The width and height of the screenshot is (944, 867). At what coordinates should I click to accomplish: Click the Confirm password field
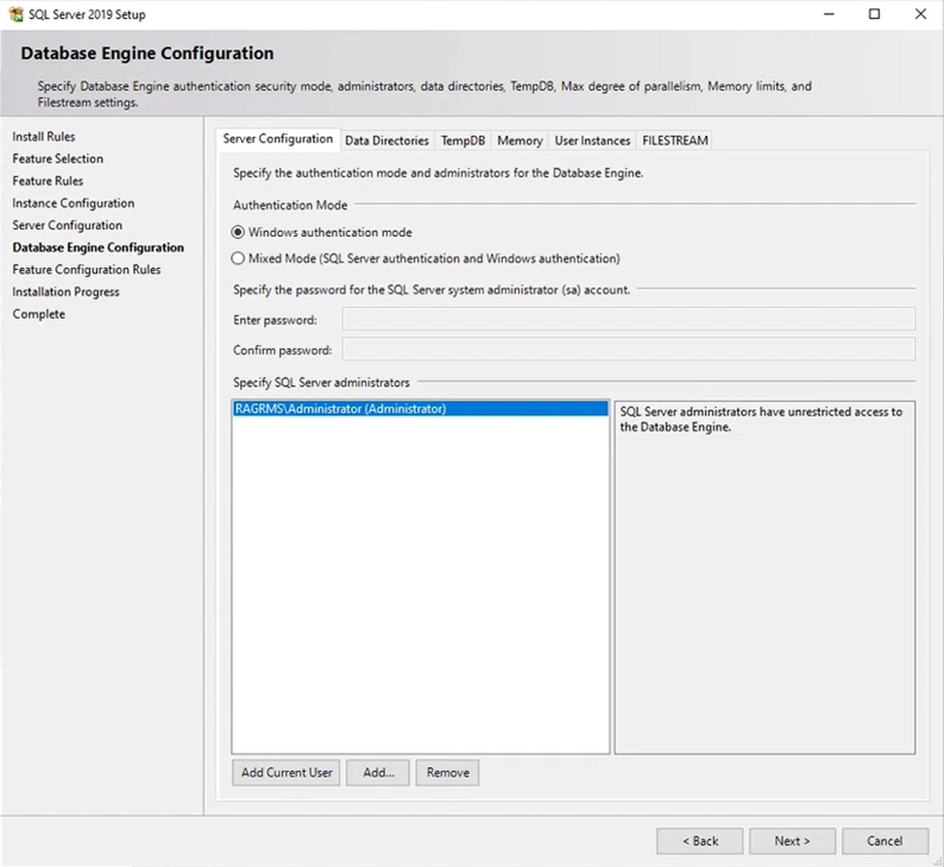[x=629, y=349]
